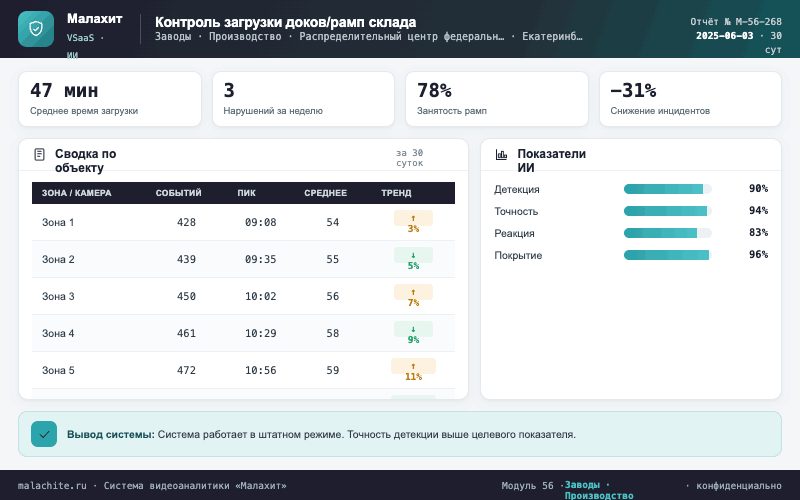The height and width of the screenshot is (500, 800).
Task: Click the ↓5% trend badge for Зона 2
Action: point(413,260)
